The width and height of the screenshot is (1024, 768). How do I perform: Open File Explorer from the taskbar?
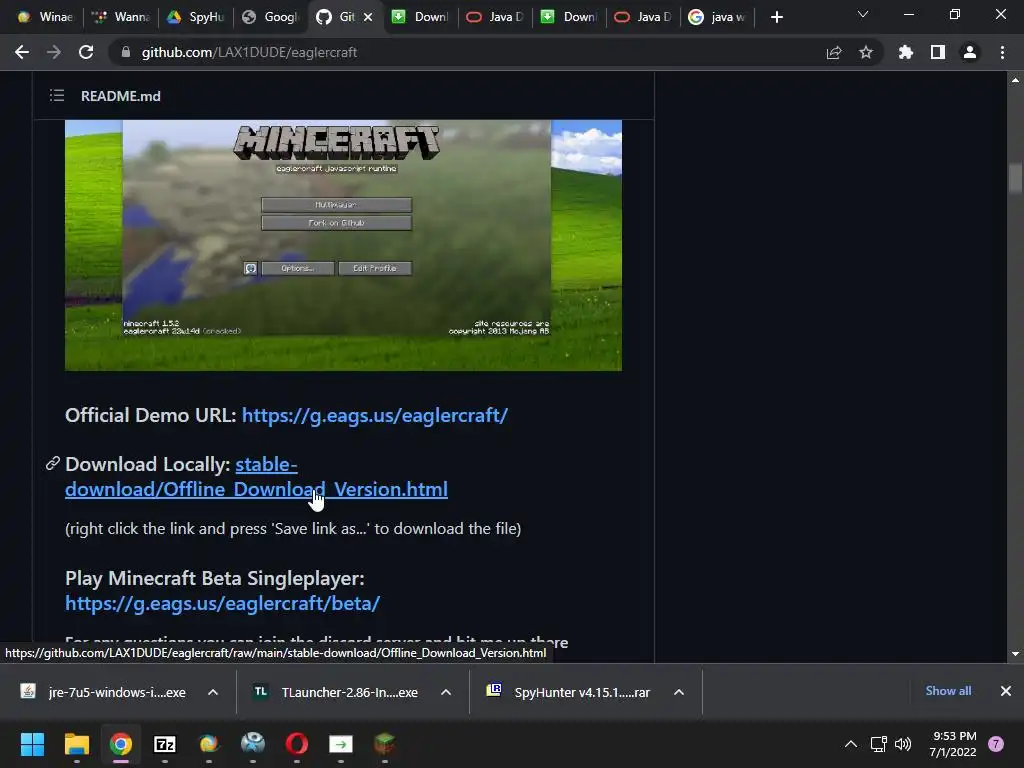click(x=76, y=744)
